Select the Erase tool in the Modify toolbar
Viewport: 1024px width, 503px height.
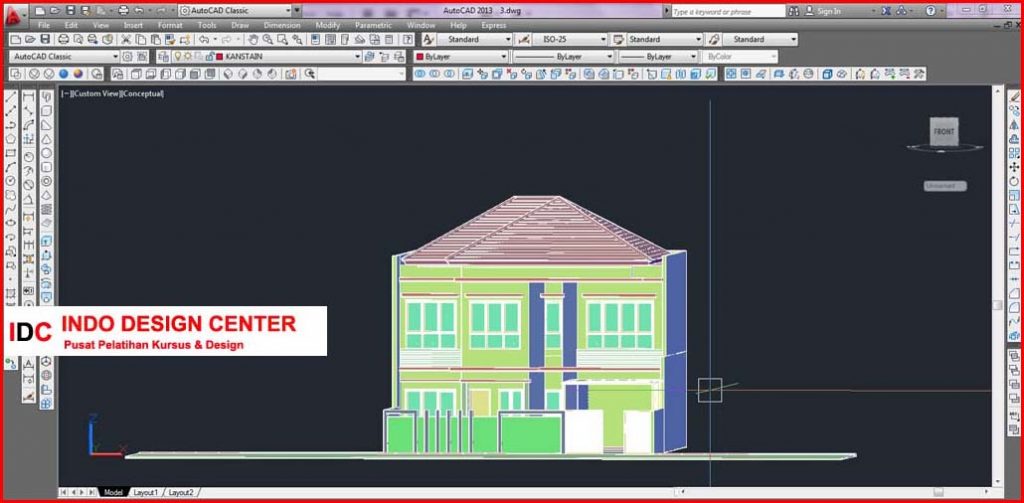click(x=1014, y=97)
